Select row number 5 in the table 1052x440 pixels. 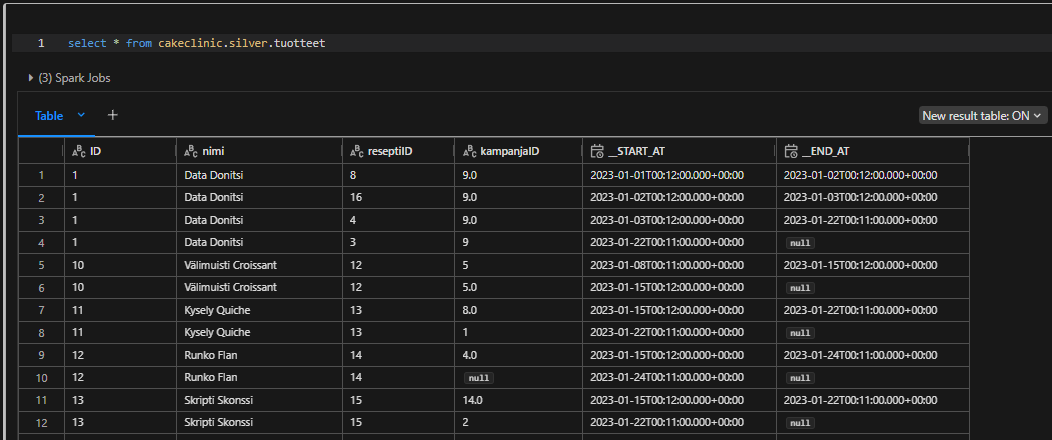(x=41, y=266)
